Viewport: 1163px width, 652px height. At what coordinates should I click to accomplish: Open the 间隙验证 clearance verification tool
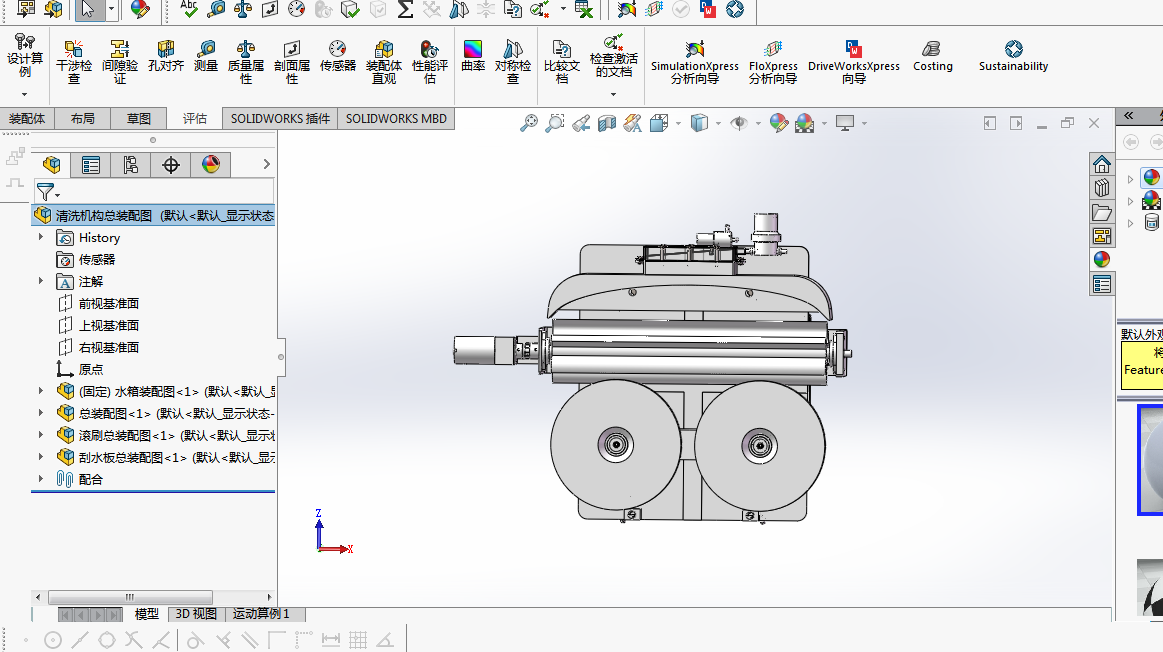(119, 62)
